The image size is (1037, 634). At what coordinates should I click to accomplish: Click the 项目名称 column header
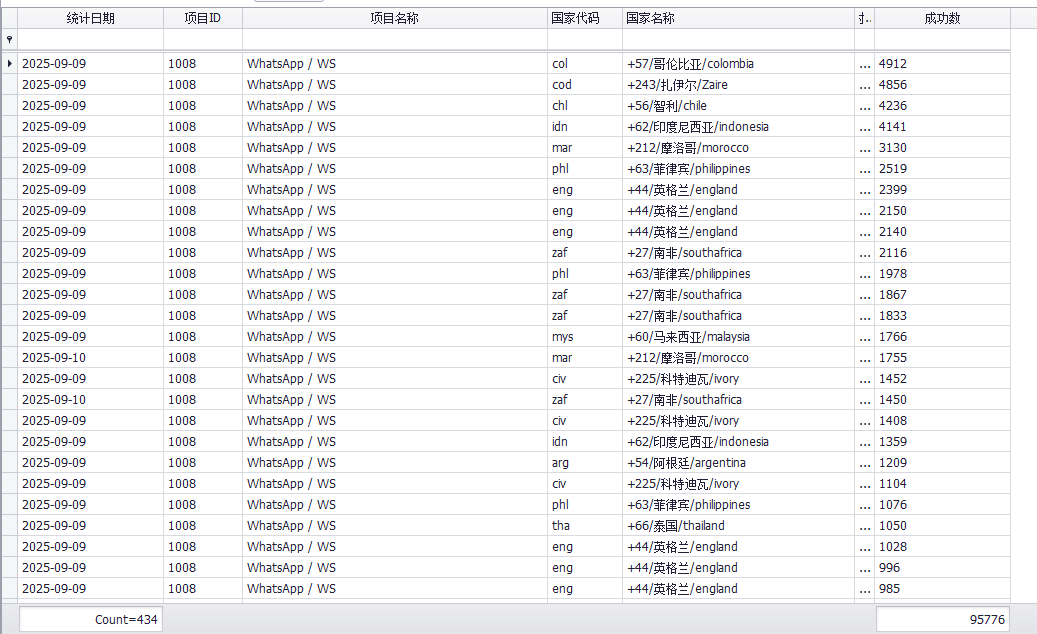[395, 19]
